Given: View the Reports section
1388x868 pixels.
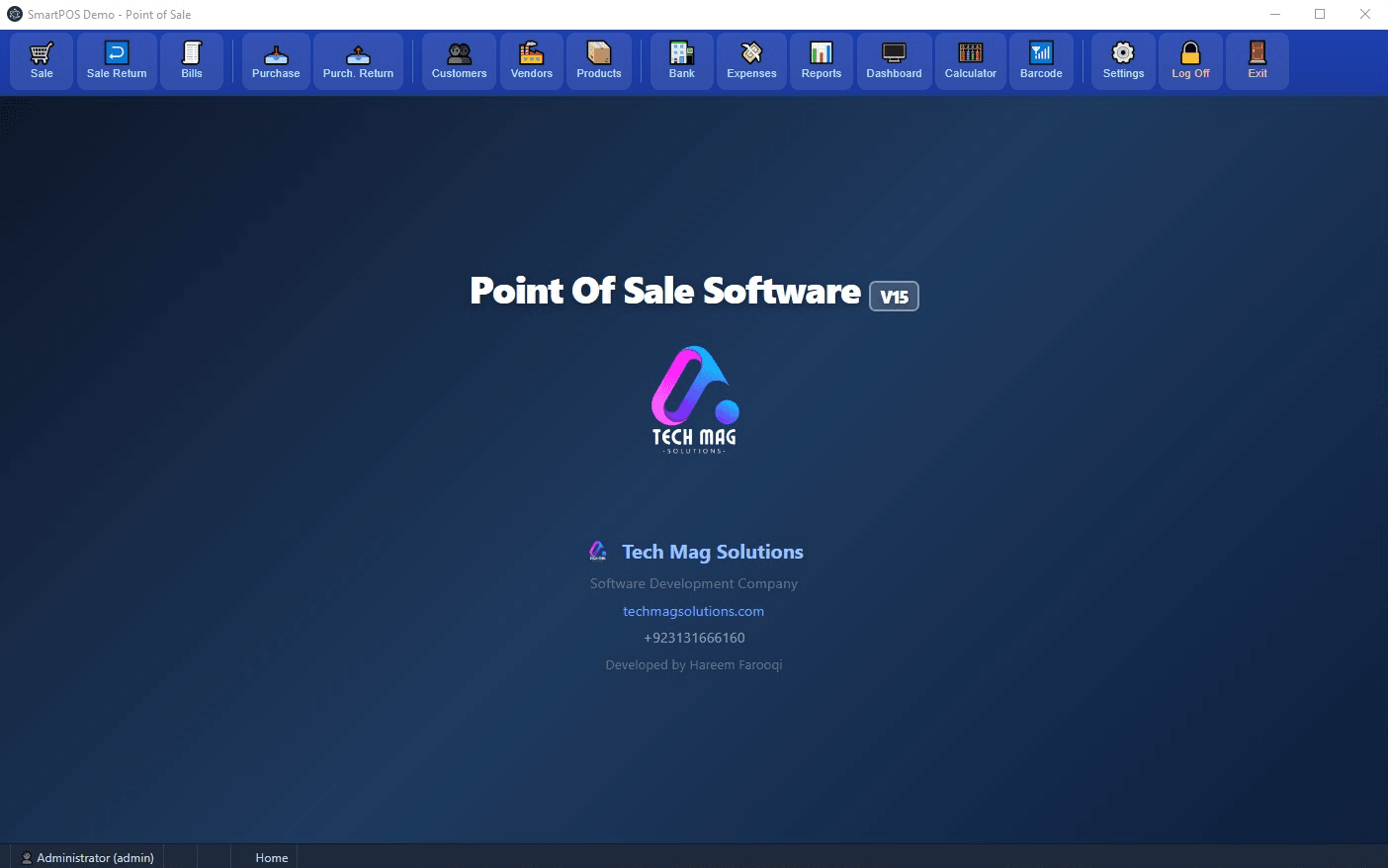Looking at the screenshot, I should (x=821, y=60).
